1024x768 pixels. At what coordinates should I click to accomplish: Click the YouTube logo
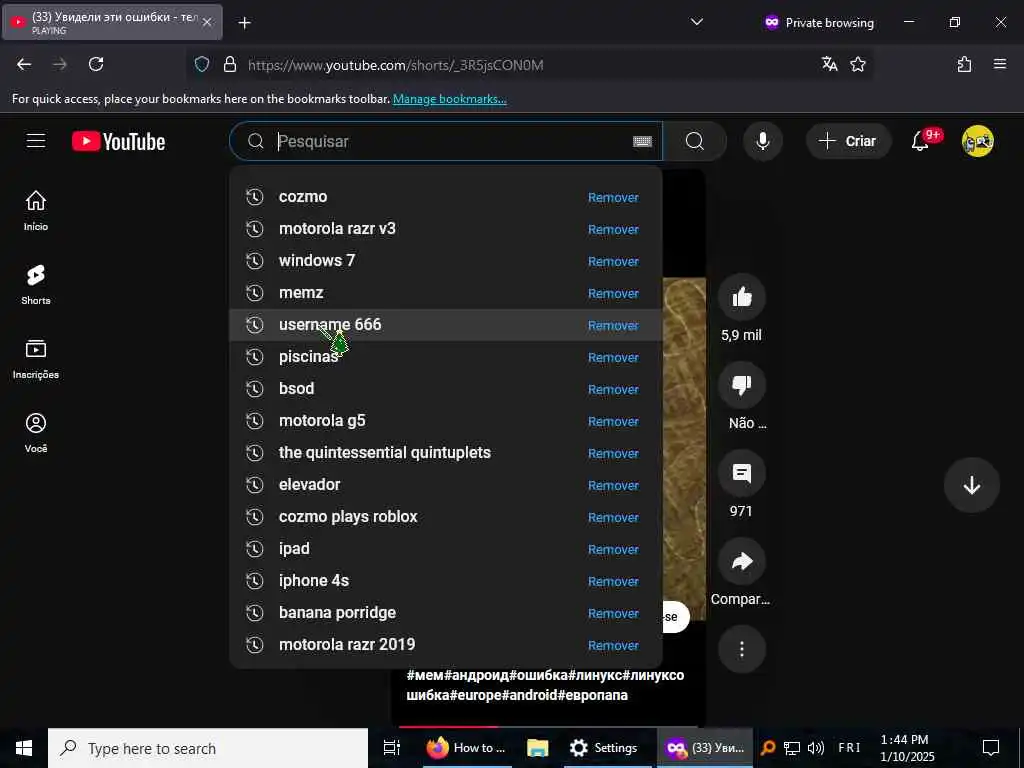click(x=118, y=142)
